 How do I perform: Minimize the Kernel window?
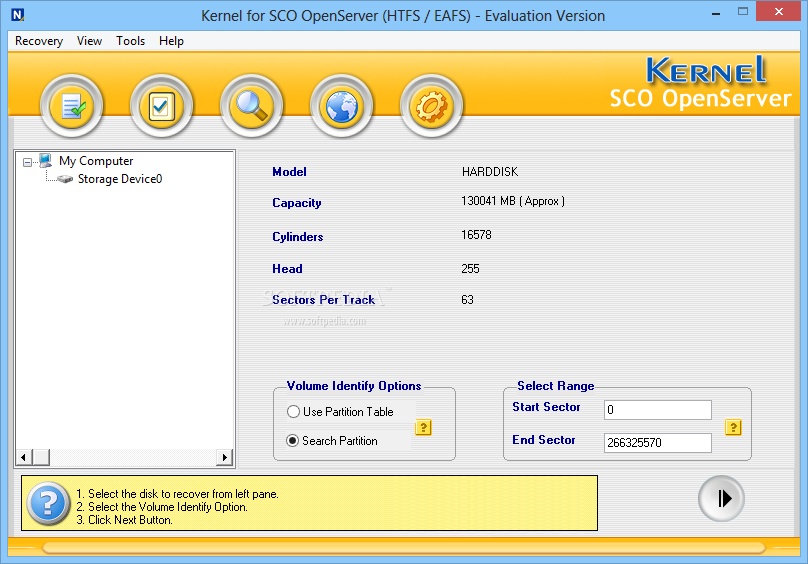pos(716,13)
